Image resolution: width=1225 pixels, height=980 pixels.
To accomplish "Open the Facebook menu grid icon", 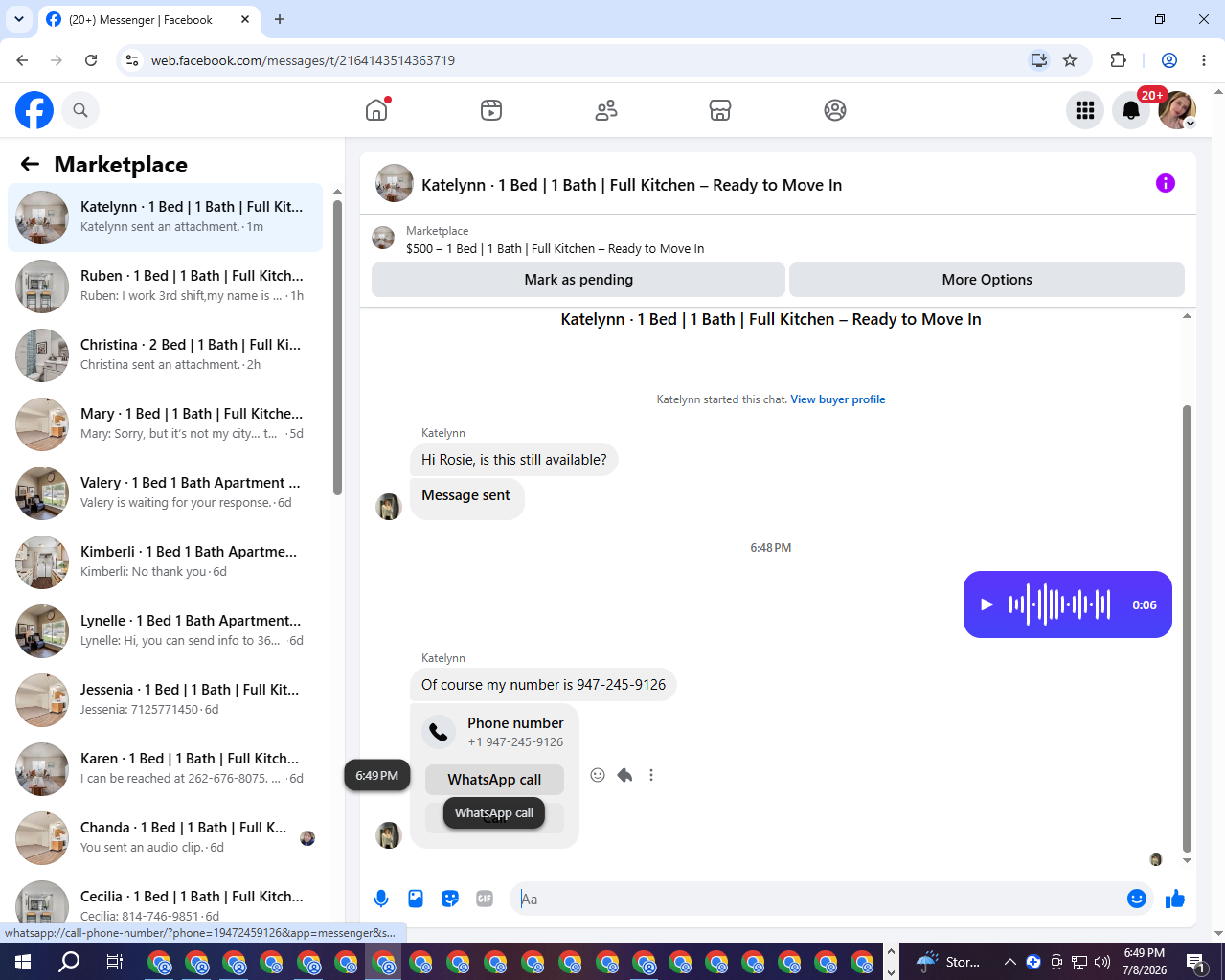I will 1085,110.
